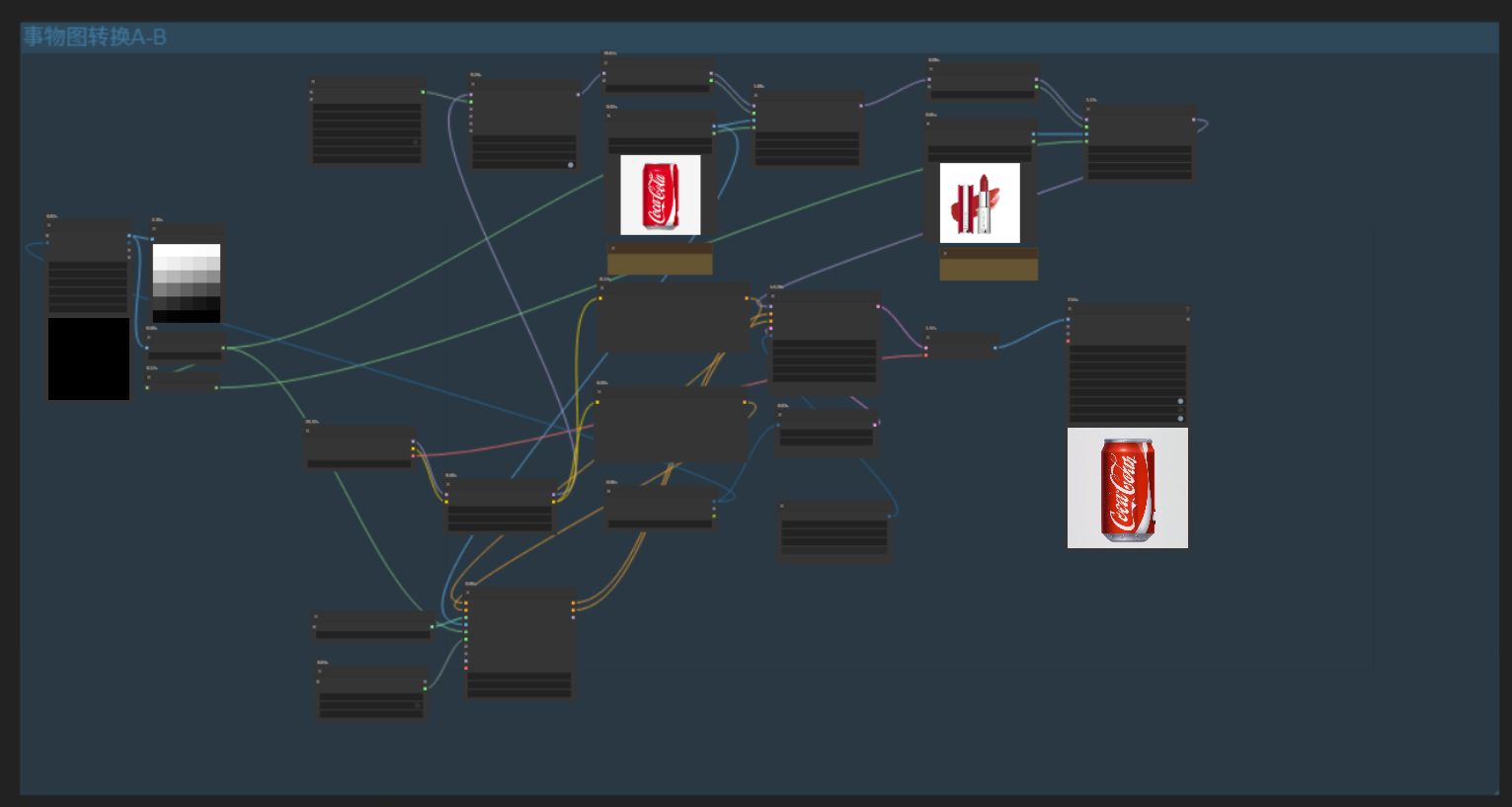The width and height of the screenshot is (1512, 807).
Task: Click the green mask output slot on the lipstick node
Action: pos(1034,143)
